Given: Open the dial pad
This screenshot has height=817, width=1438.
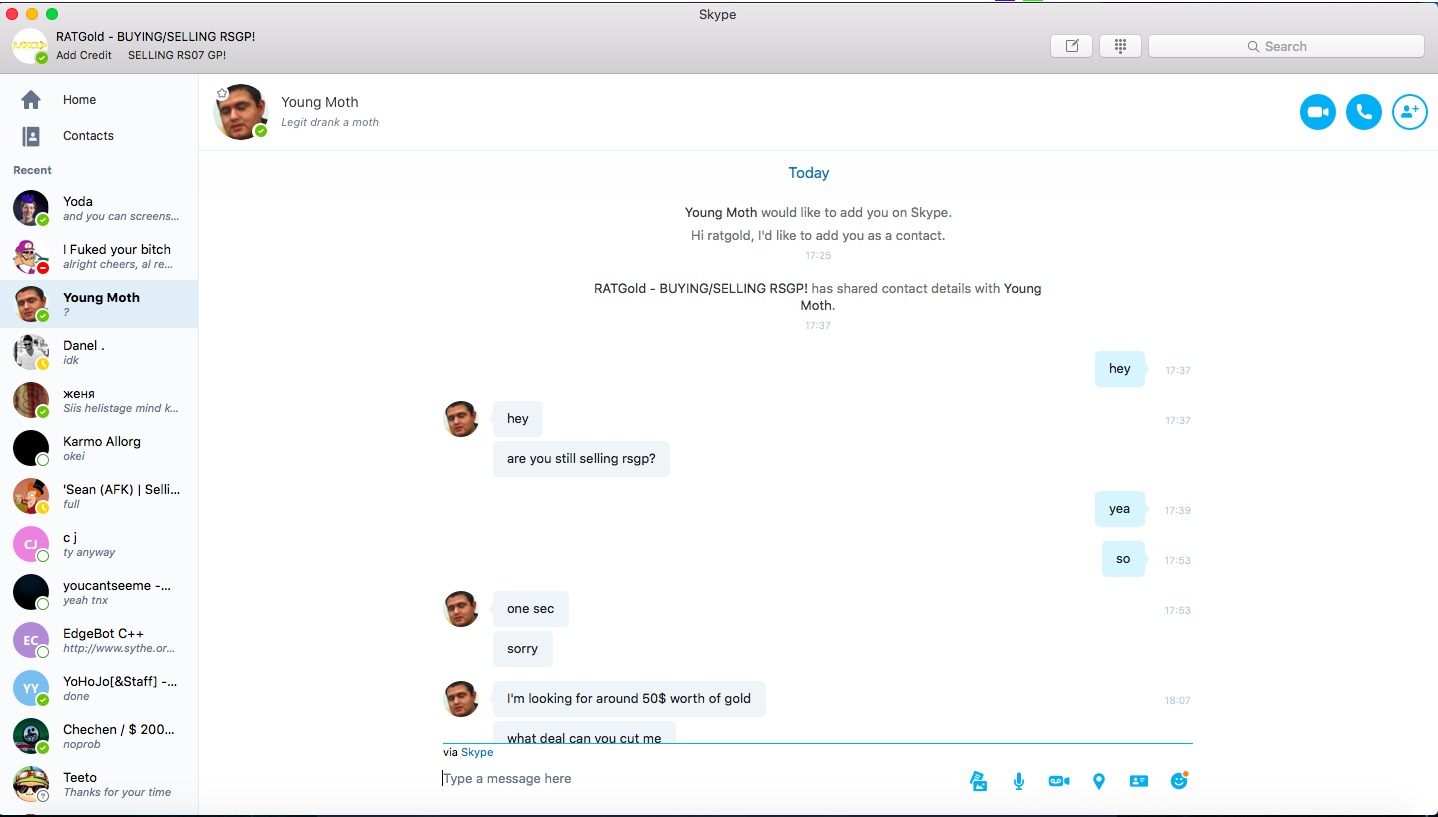Looking at the screenshot, I should point(1120,46).
